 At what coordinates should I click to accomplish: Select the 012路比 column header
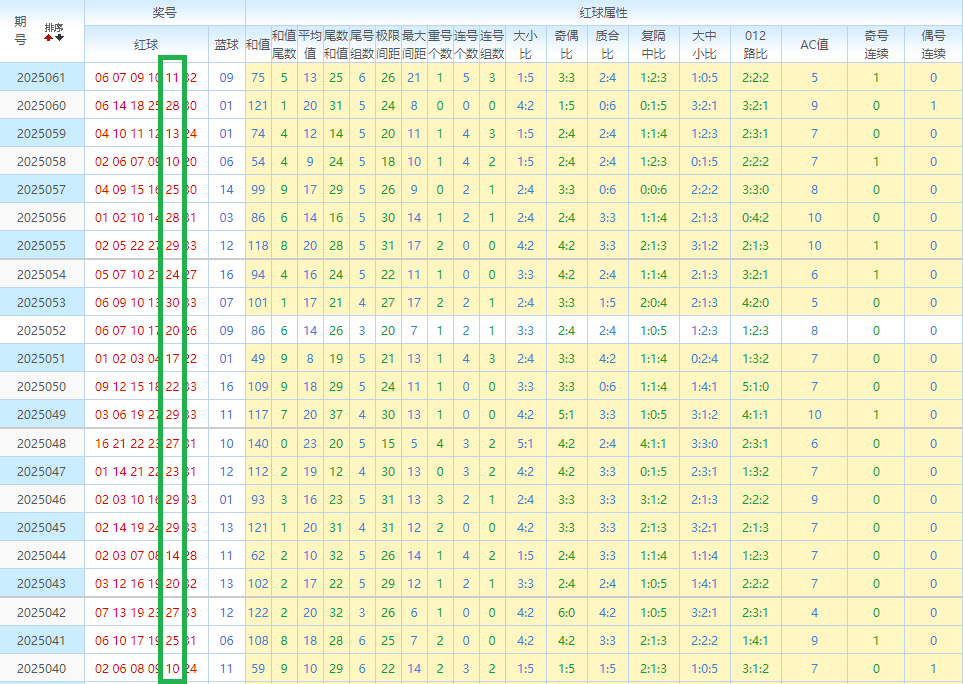(756, 44)
